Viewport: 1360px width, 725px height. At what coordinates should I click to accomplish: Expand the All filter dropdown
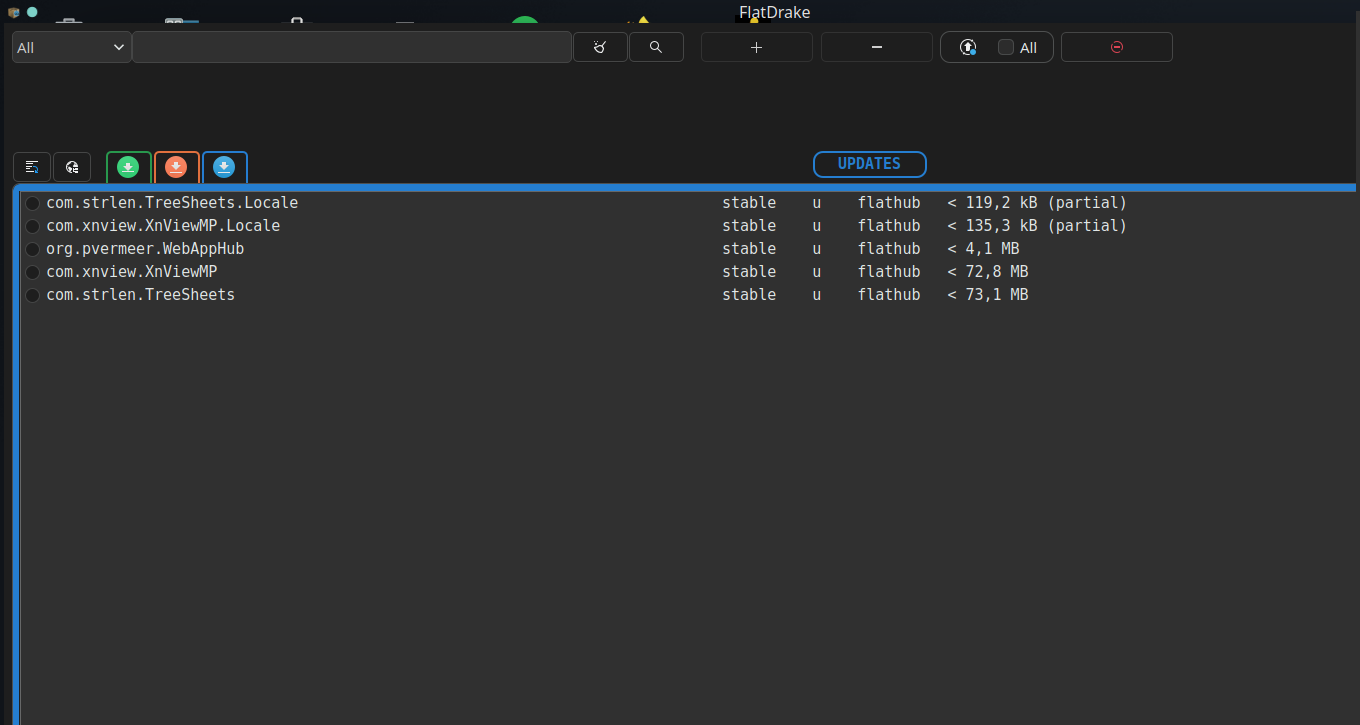tap(71, 47)
